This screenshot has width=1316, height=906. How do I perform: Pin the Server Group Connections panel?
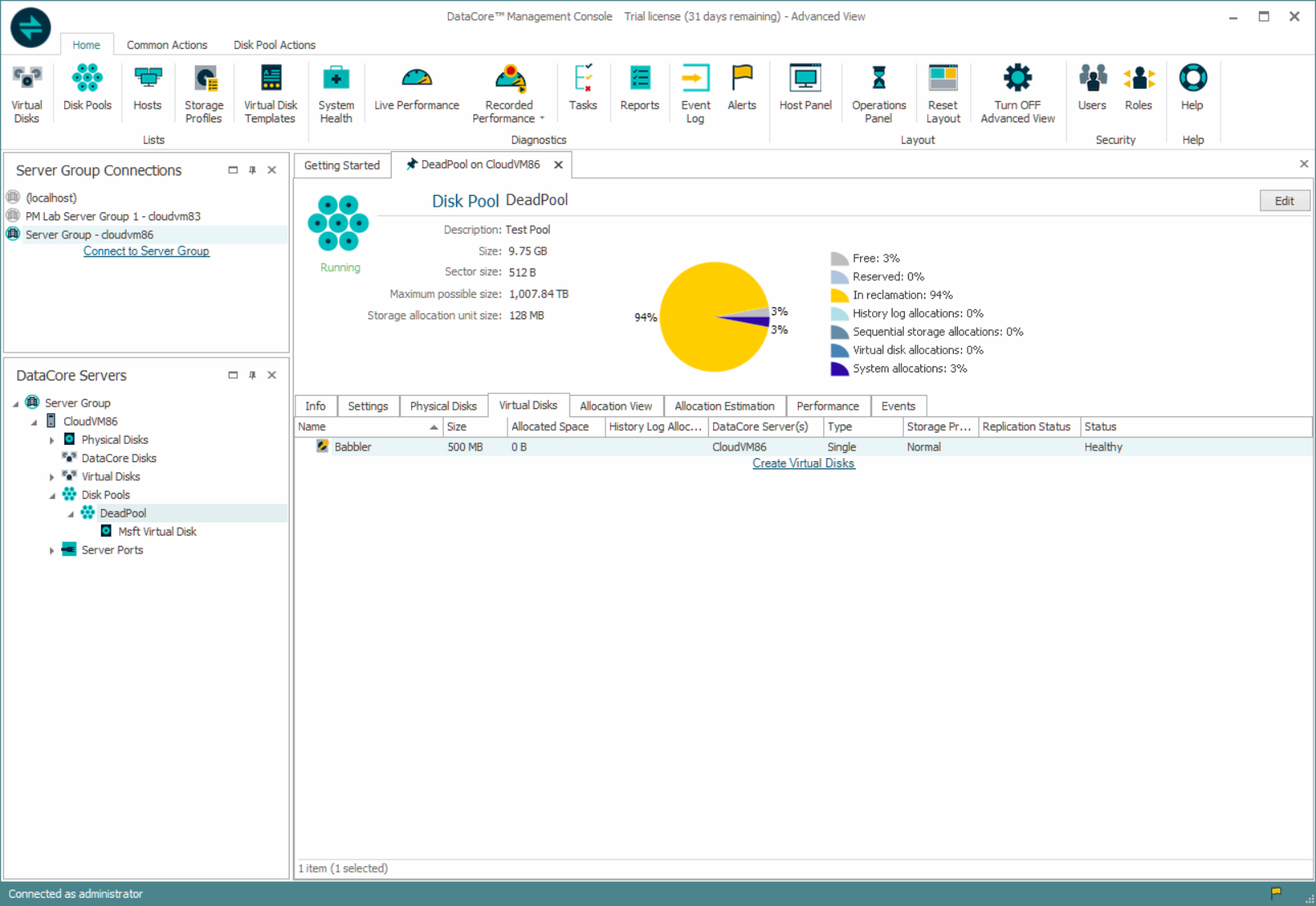pos(252,170)
